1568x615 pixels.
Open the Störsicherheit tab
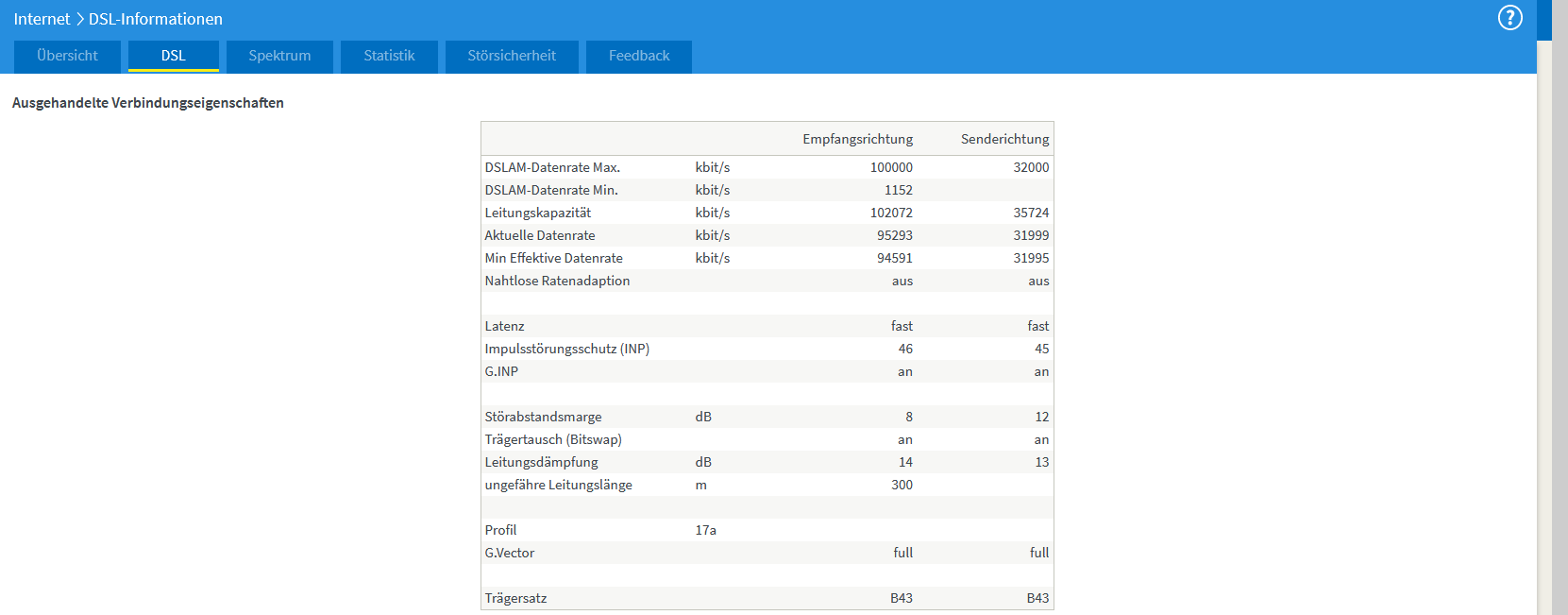[512, 56]
